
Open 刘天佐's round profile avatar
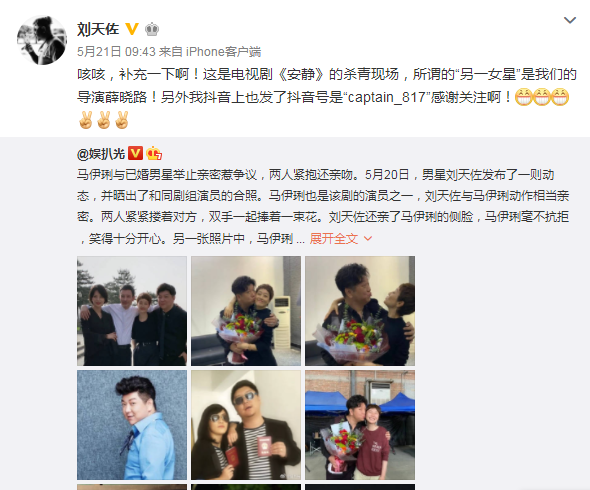42,40
